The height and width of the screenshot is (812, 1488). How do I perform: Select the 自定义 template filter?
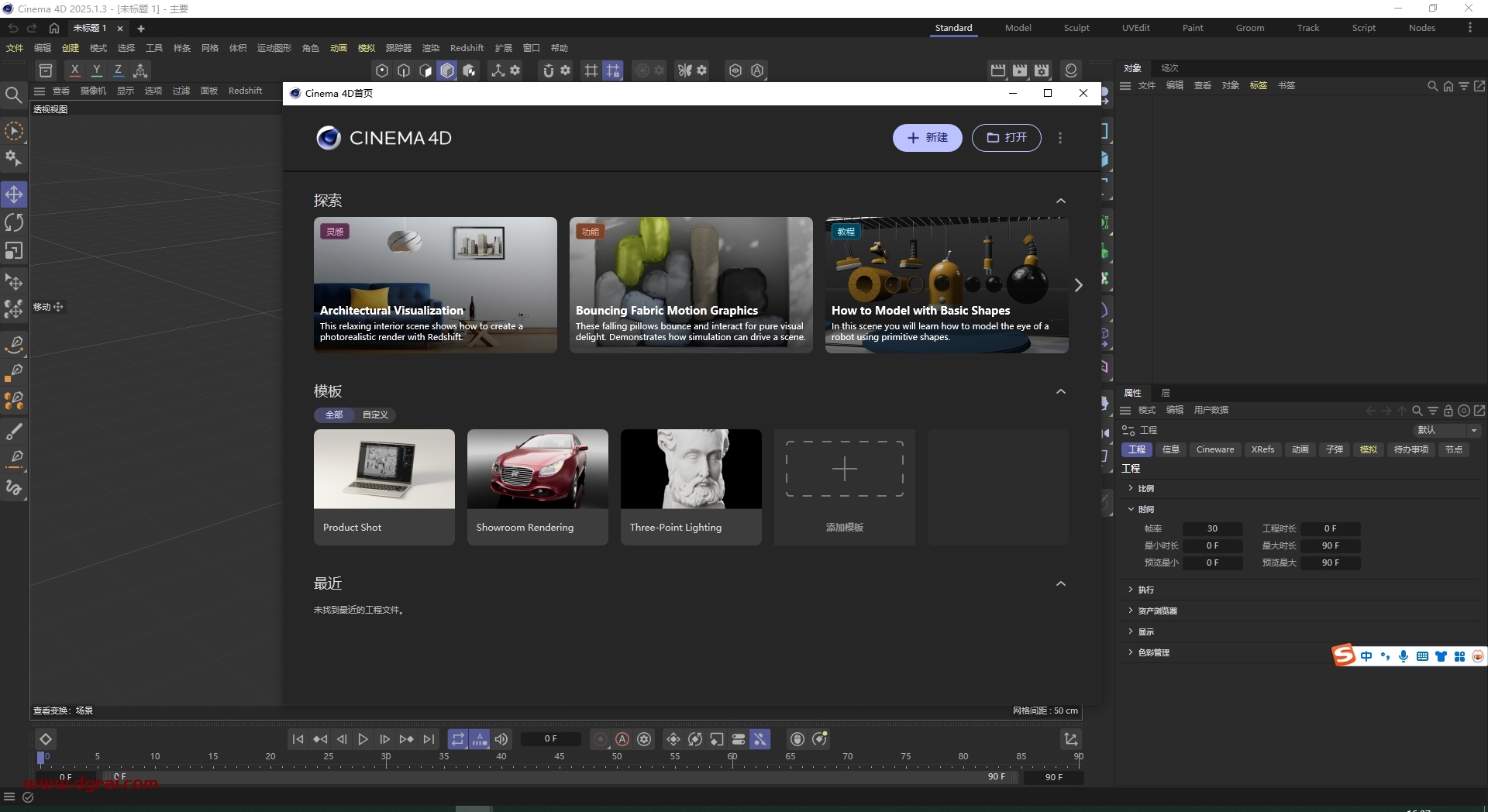[x=375, y=415]
